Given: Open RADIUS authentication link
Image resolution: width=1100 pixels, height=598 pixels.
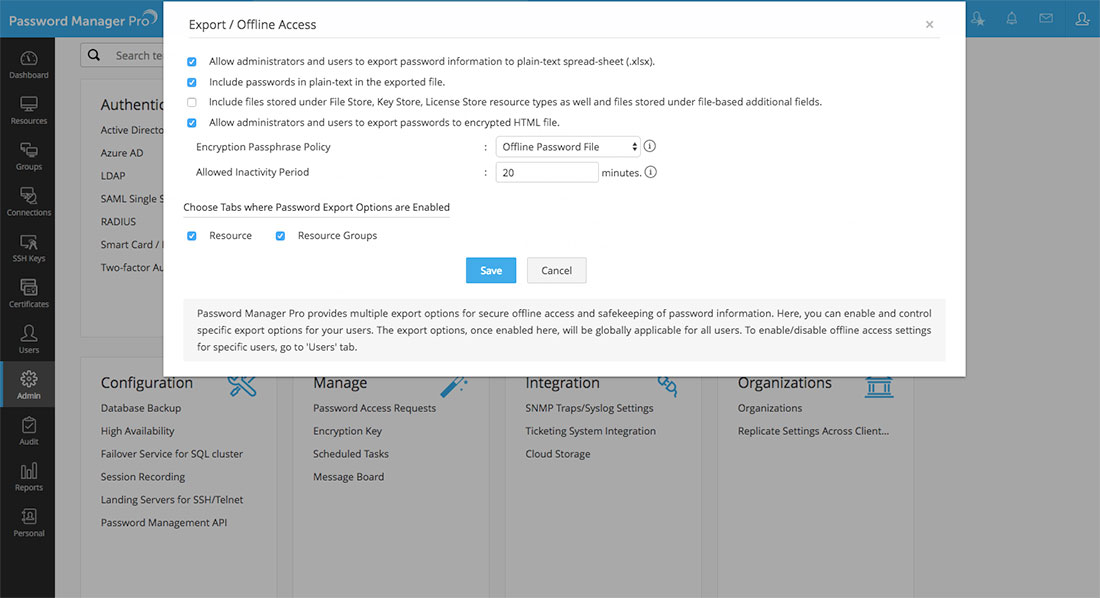Looking at the screenshot, I should (118, 222).
